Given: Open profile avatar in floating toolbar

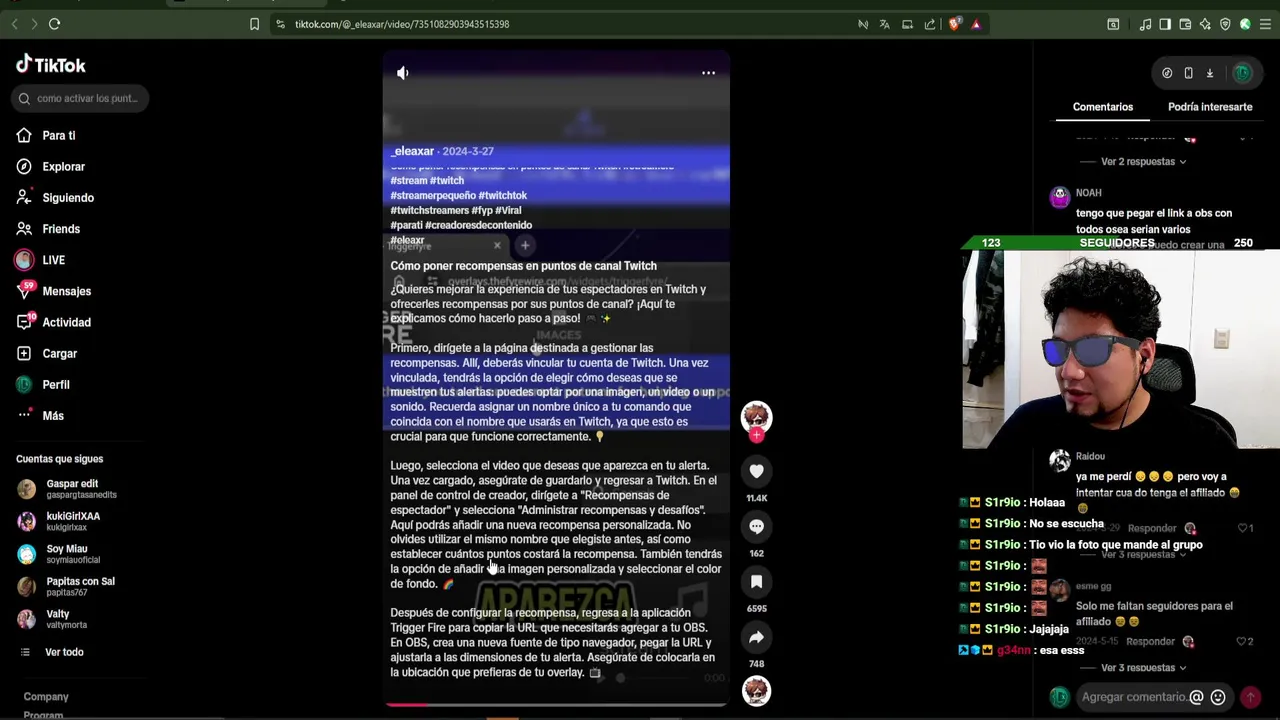Looking at the screenshot, I should coord(1242,73).
